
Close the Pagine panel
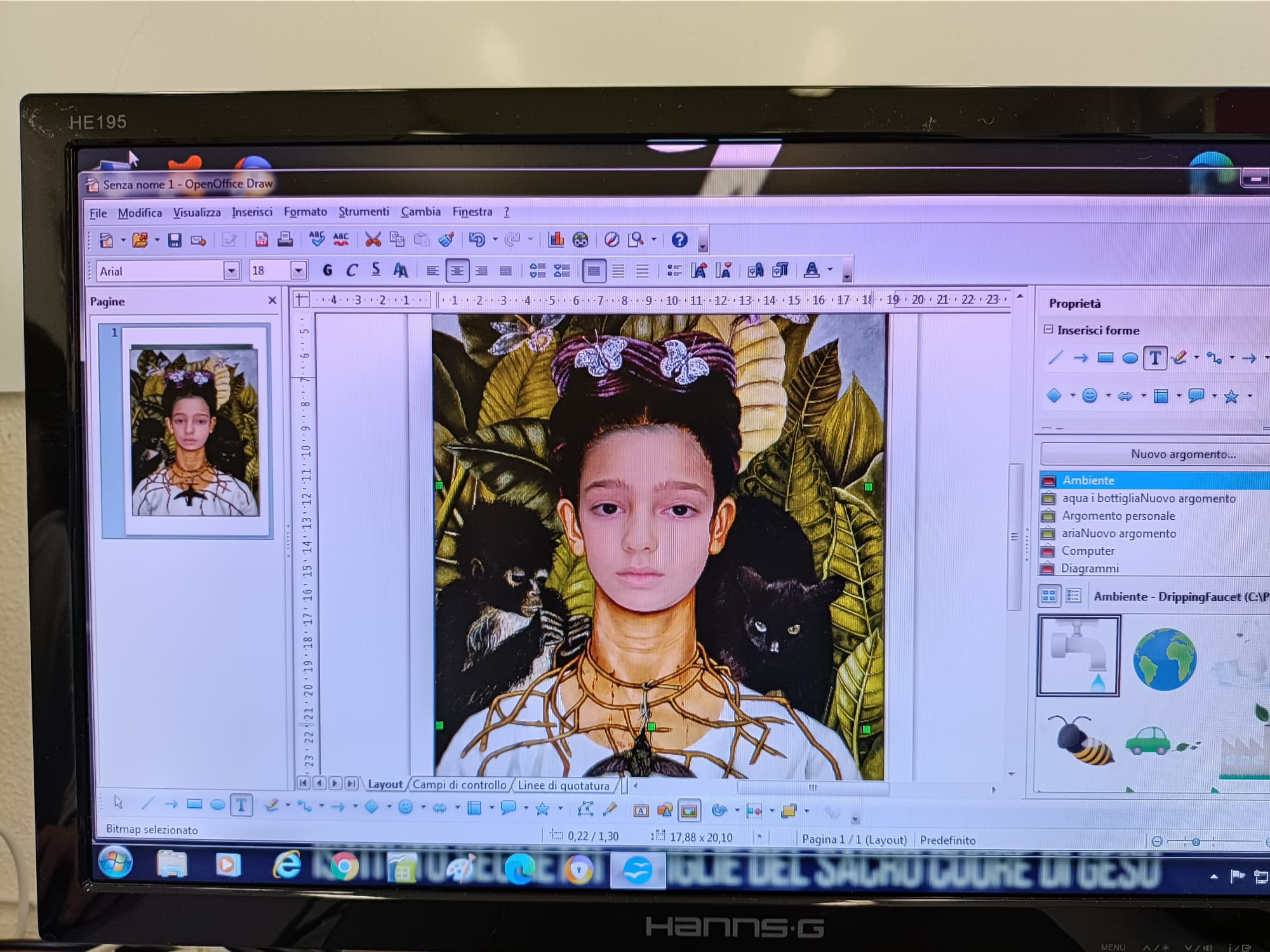[272, 300]
